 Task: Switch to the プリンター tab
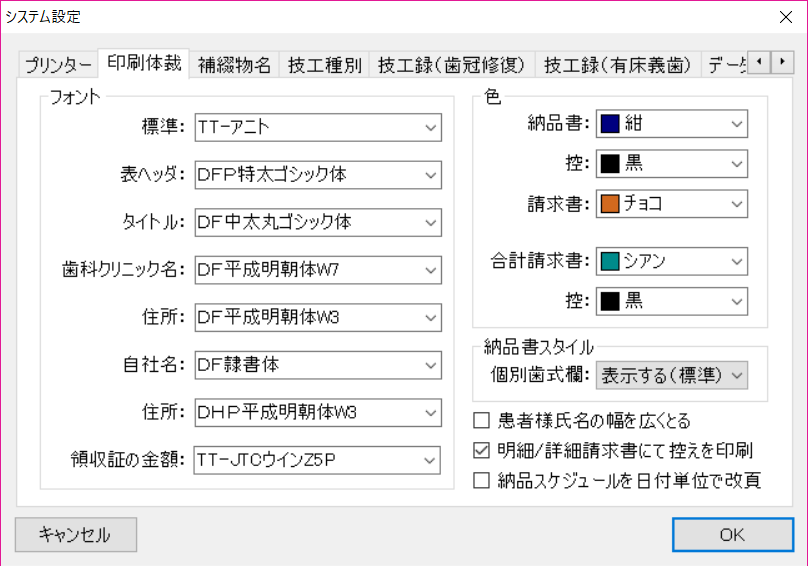tap(59, 66)
